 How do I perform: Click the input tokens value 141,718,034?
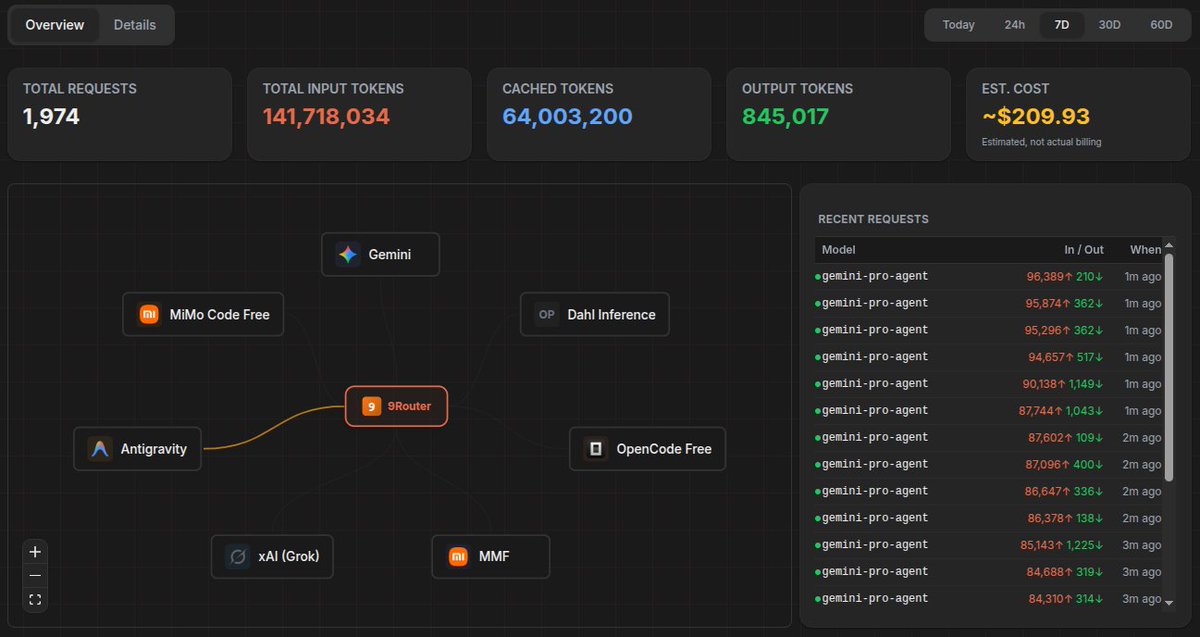tap(326, 117)
